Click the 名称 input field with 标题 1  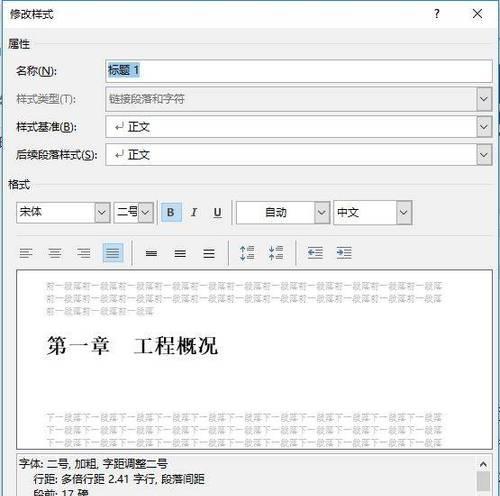tap(299, 71)
